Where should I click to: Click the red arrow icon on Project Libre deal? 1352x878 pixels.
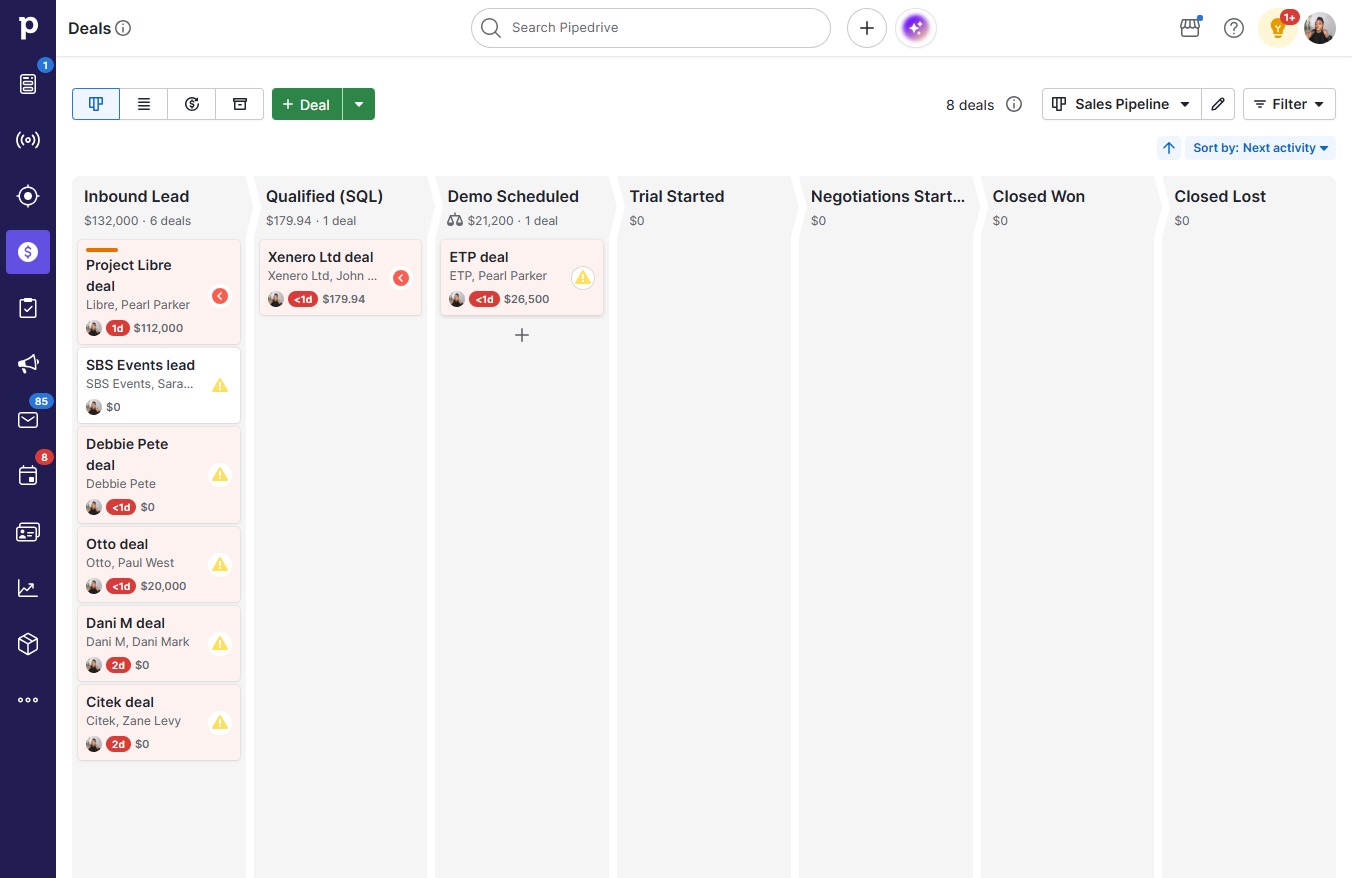click(x=220, y=296)
